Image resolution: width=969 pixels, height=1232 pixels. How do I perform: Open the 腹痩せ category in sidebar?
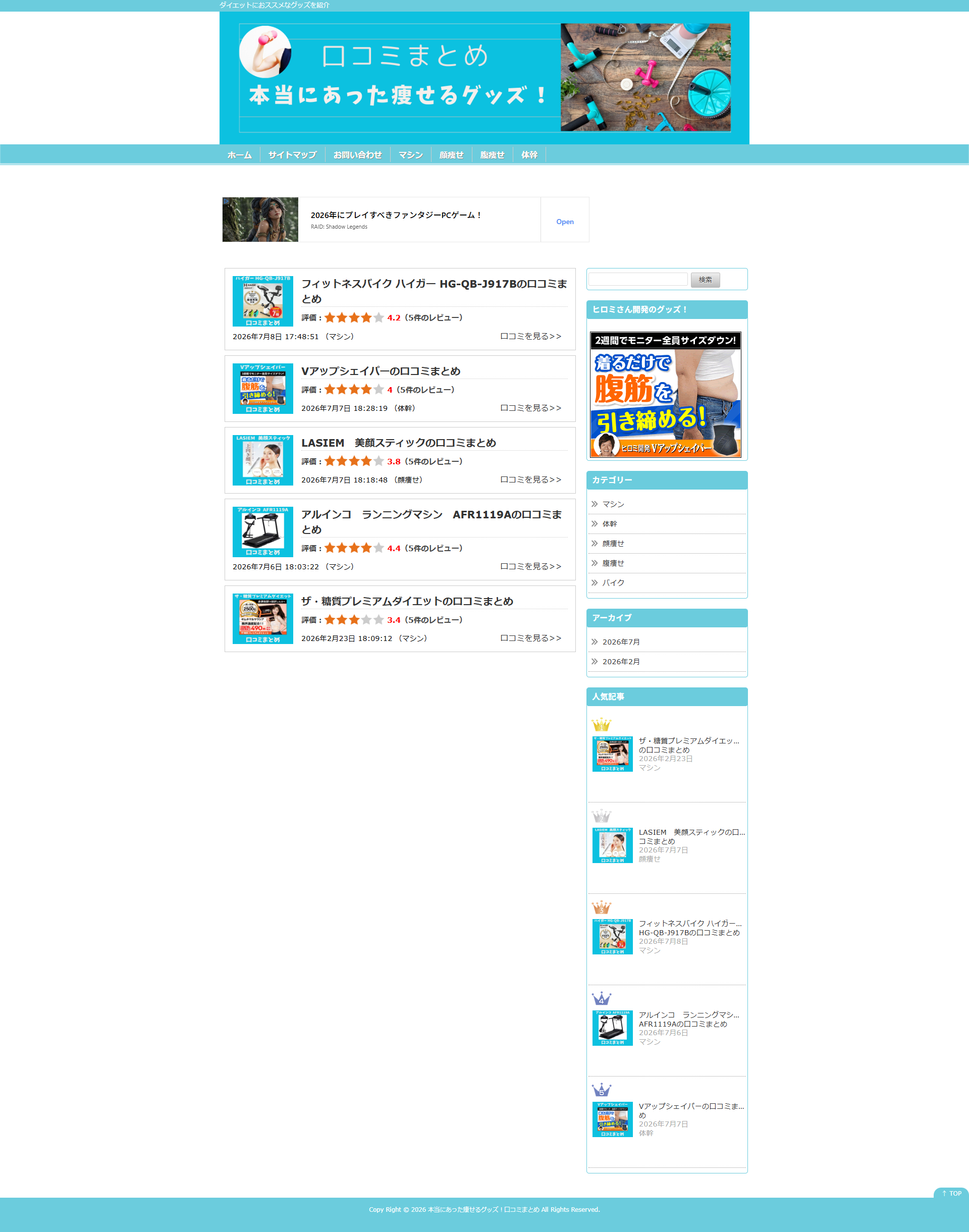click(x=613, y=563)
